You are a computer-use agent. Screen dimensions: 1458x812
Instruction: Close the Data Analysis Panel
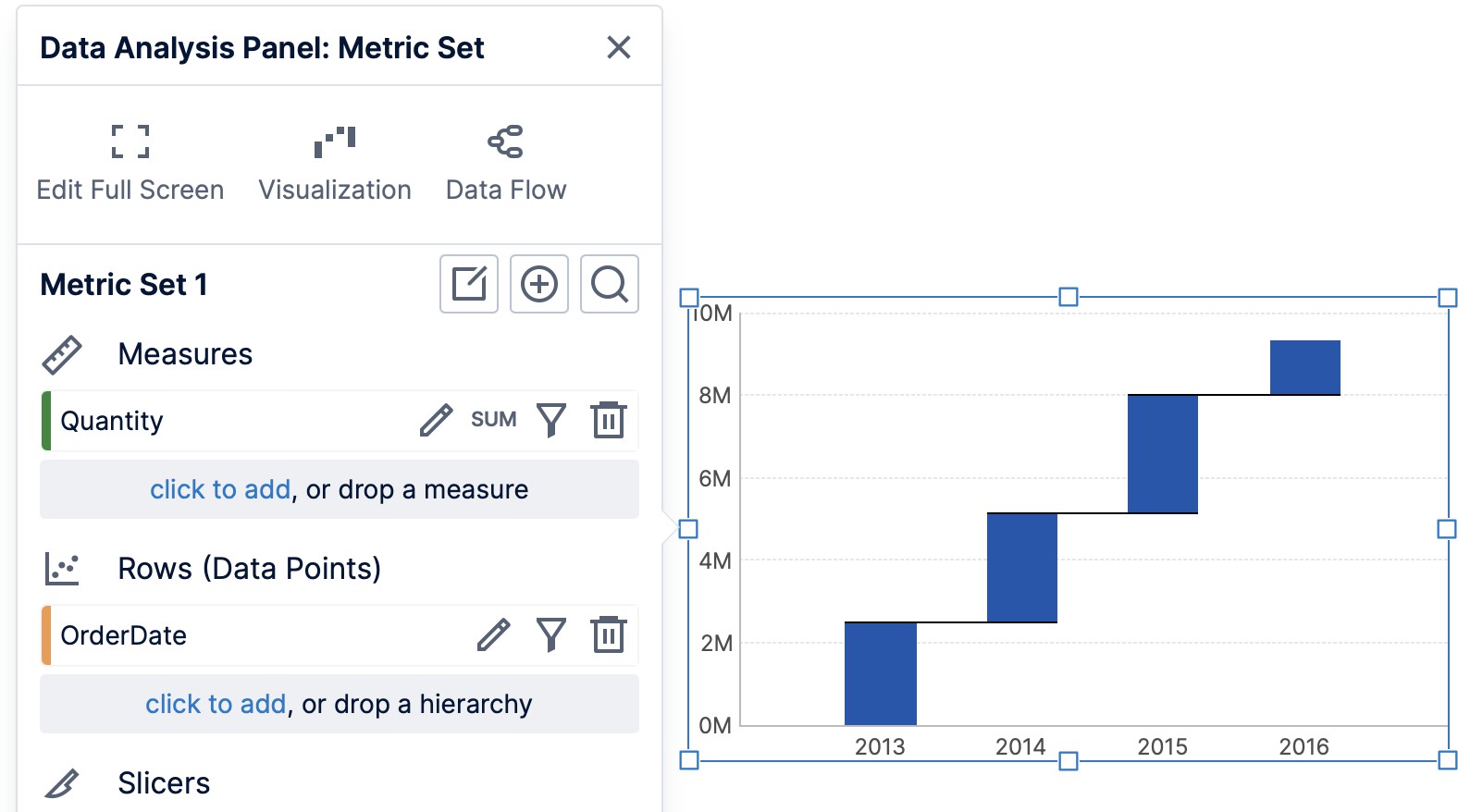[618, 47]
